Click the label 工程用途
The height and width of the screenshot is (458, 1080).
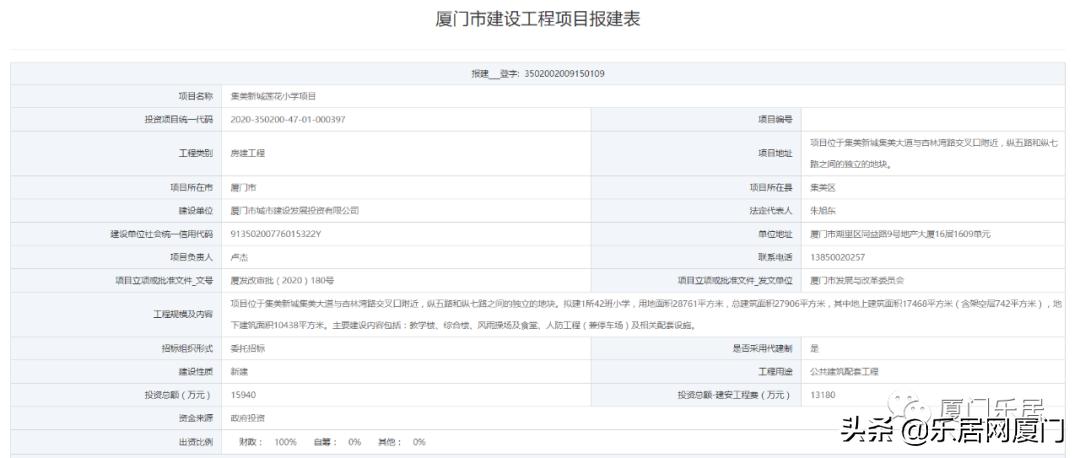tap(776, 371)
